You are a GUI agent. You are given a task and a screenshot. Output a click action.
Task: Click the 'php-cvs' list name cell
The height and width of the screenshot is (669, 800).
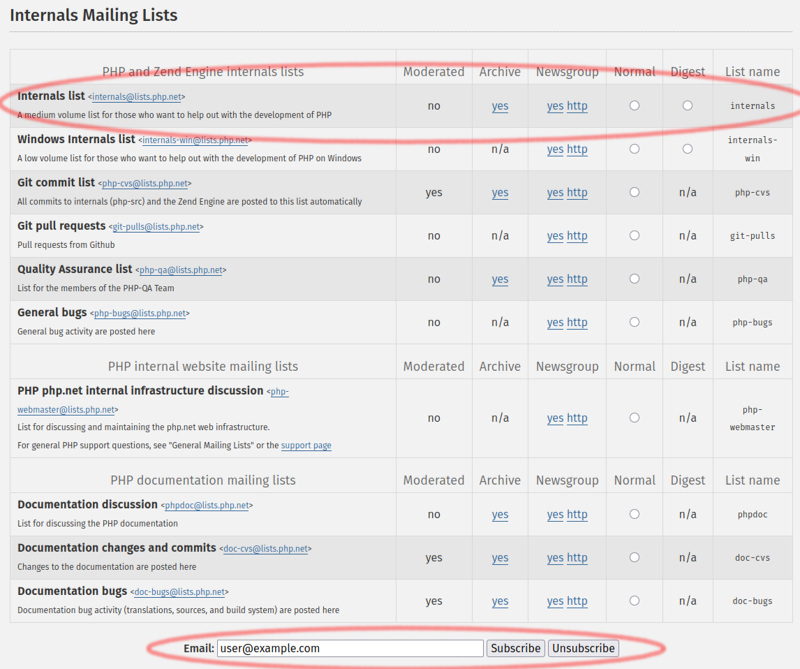[x=753, y=193]
